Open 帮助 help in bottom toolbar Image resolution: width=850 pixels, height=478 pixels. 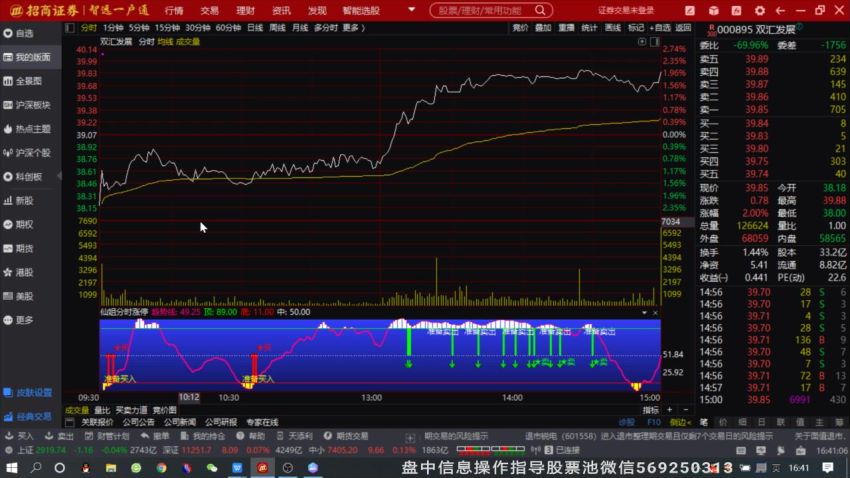251,436
